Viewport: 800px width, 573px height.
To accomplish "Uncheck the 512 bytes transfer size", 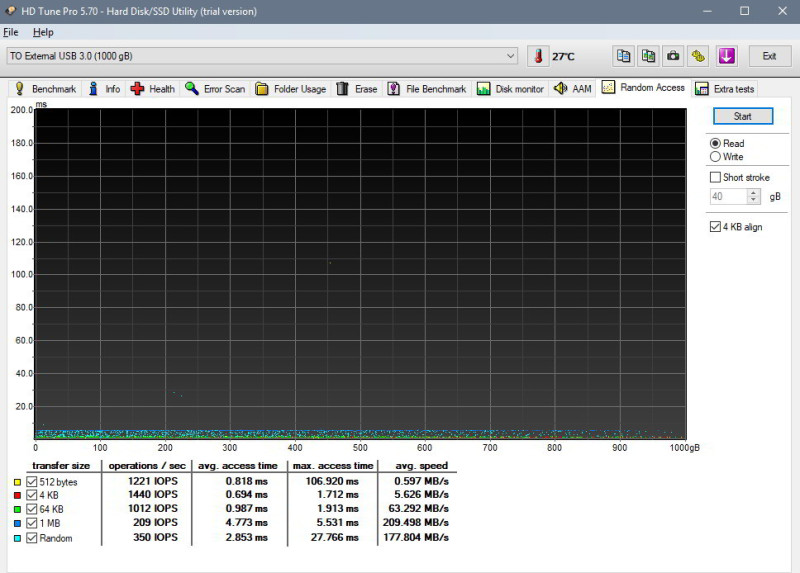I will click(32, 482).
